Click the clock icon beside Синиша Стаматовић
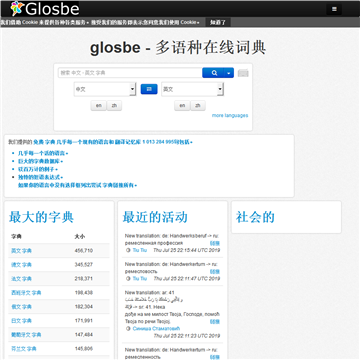 point(128,329)
